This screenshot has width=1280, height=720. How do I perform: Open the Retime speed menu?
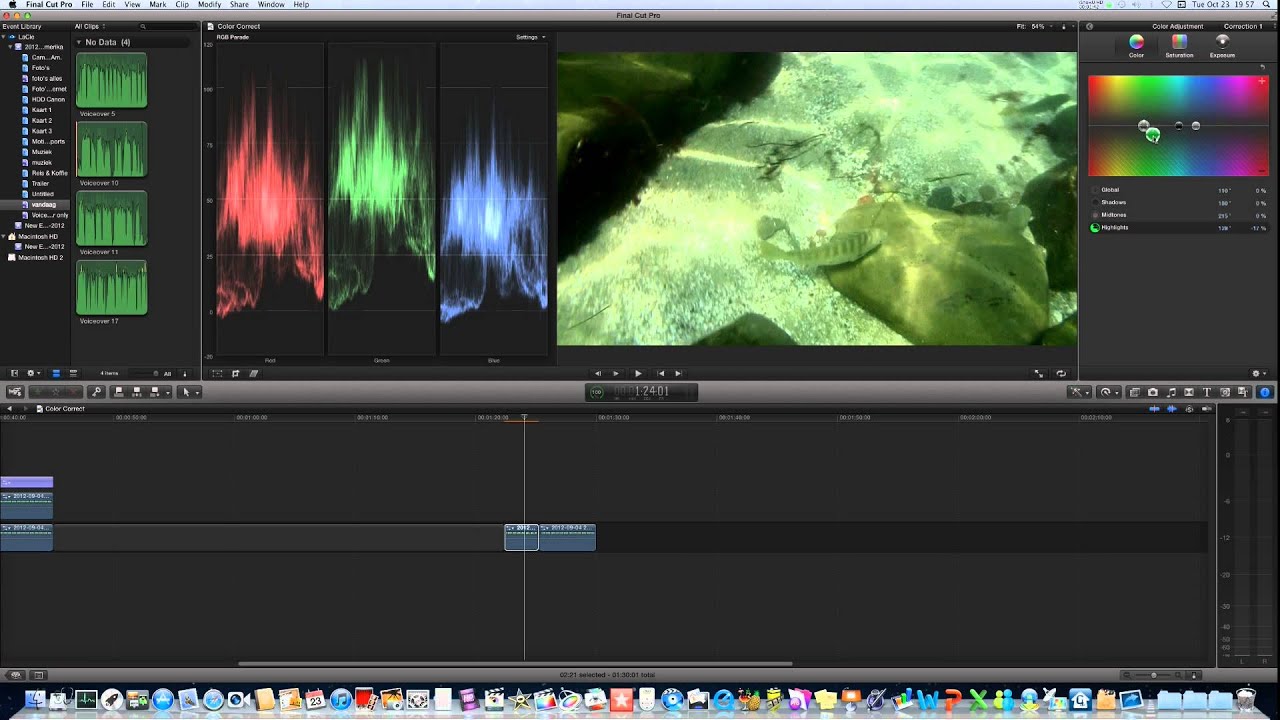1107,392
